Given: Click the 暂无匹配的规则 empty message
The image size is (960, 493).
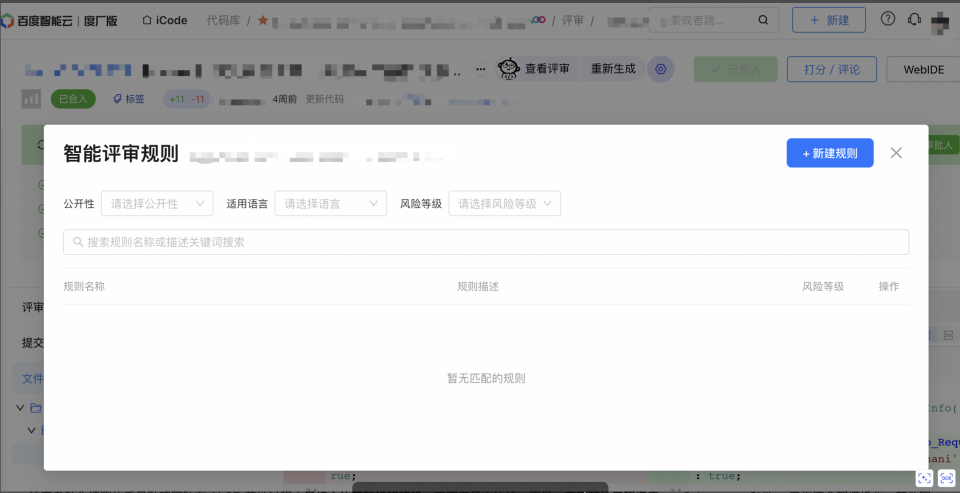Looking at the screenshot, I should pos(486,378).
